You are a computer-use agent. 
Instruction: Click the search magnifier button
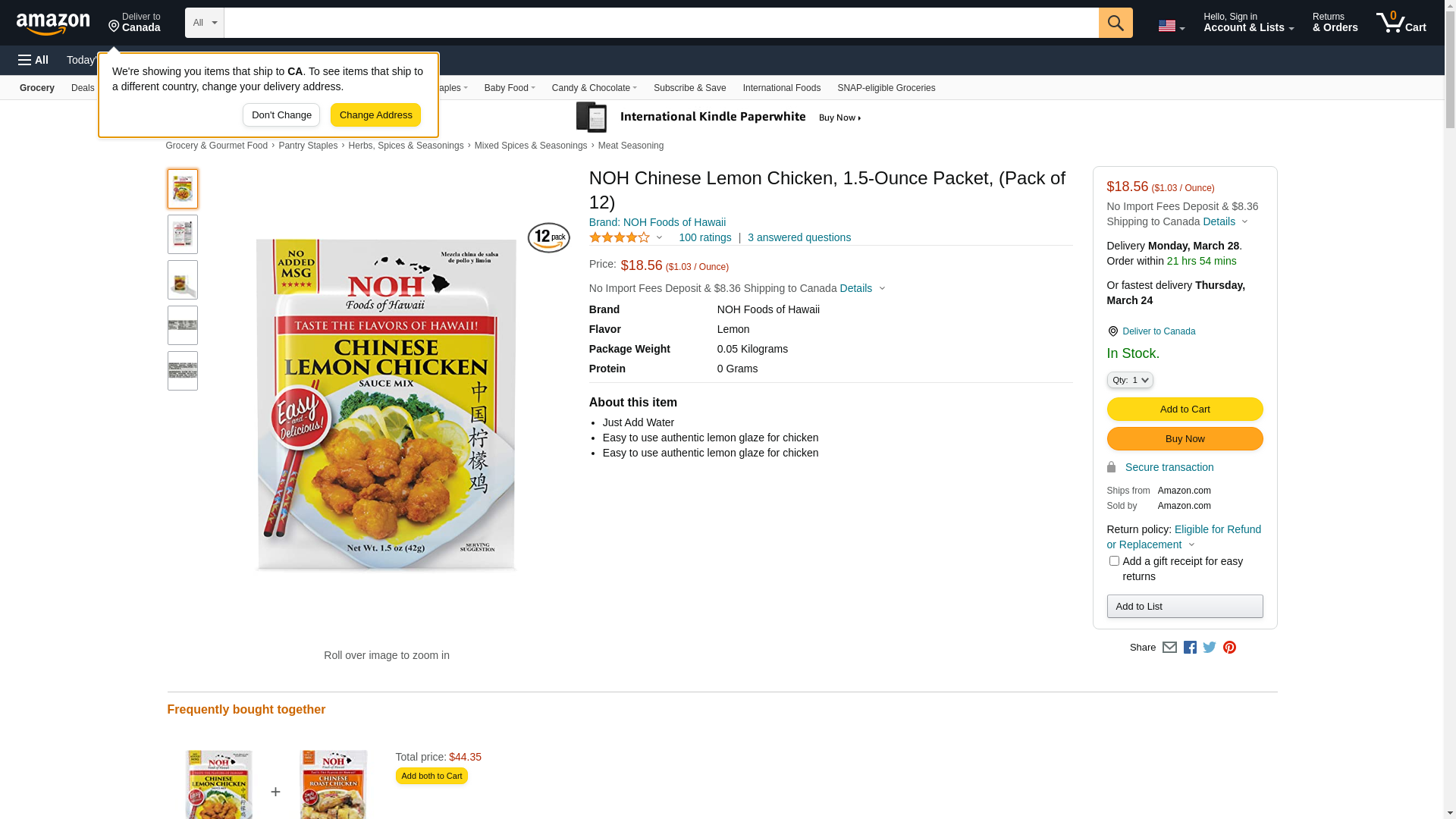[x=1115, y=23]
